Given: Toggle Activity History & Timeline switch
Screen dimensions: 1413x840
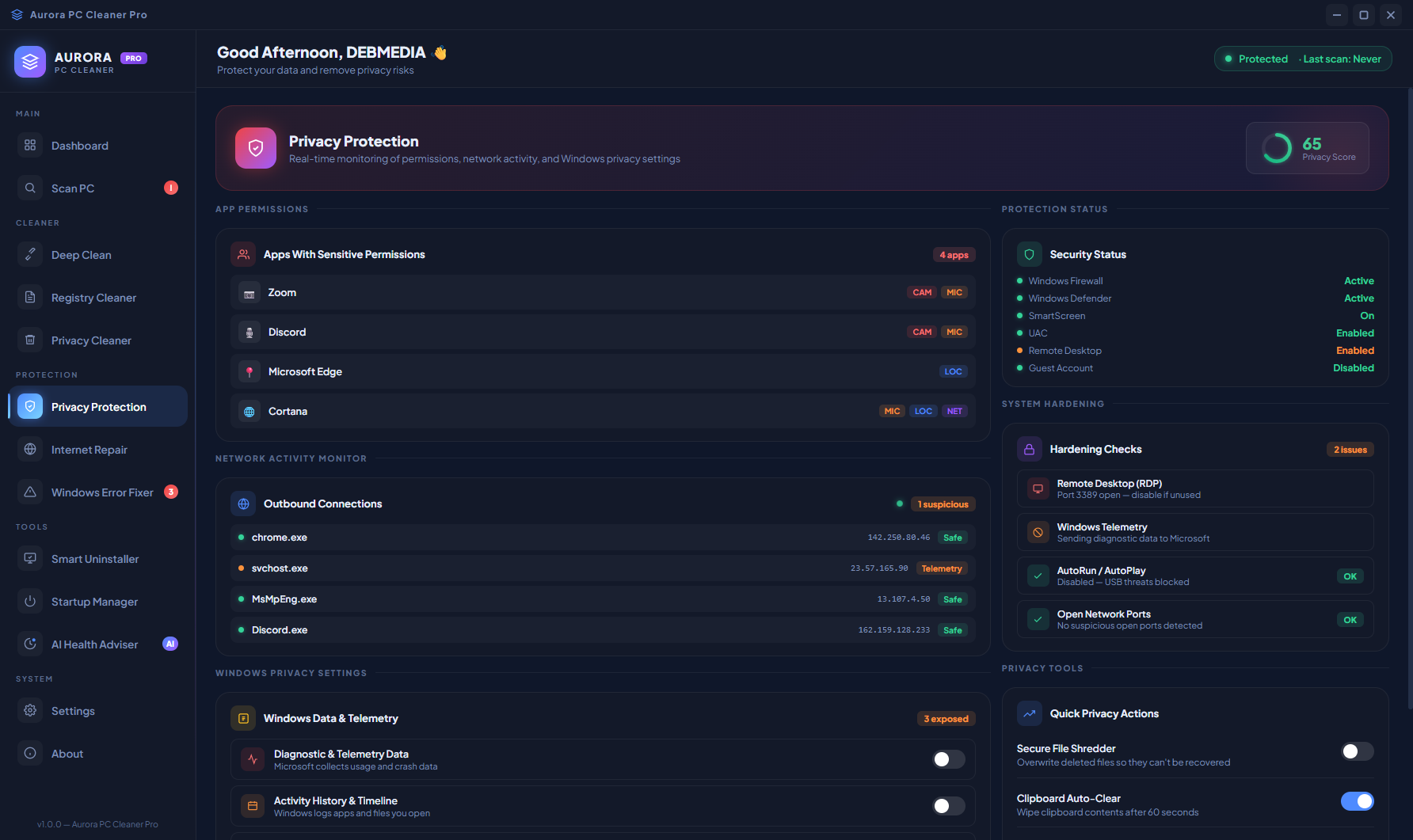Looking at the screenshot, I should pos(949,806).
